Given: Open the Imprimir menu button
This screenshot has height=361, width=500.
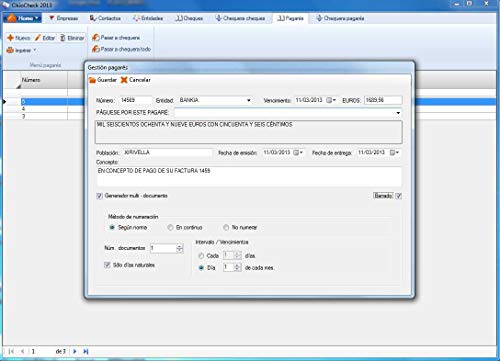Looking at the screenshot, I should coord(21,50).
